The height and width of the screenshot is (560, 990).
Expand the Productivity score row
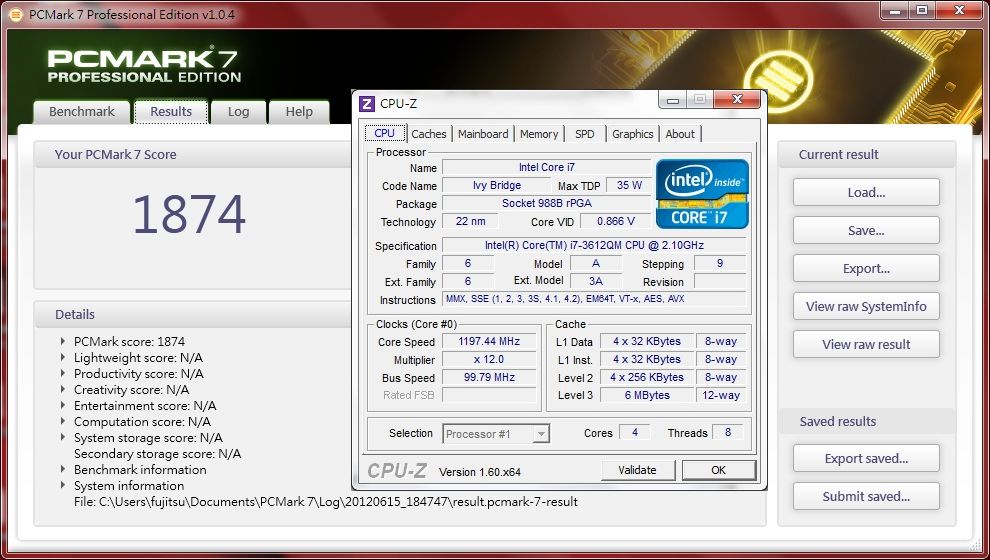tap(63, 374)
